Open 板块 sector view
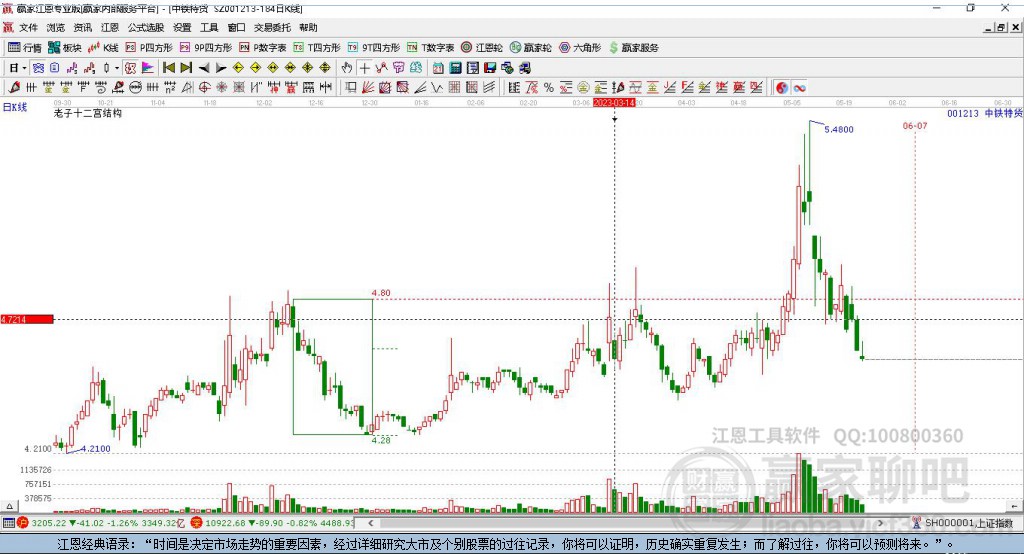 tap(65, 48)
